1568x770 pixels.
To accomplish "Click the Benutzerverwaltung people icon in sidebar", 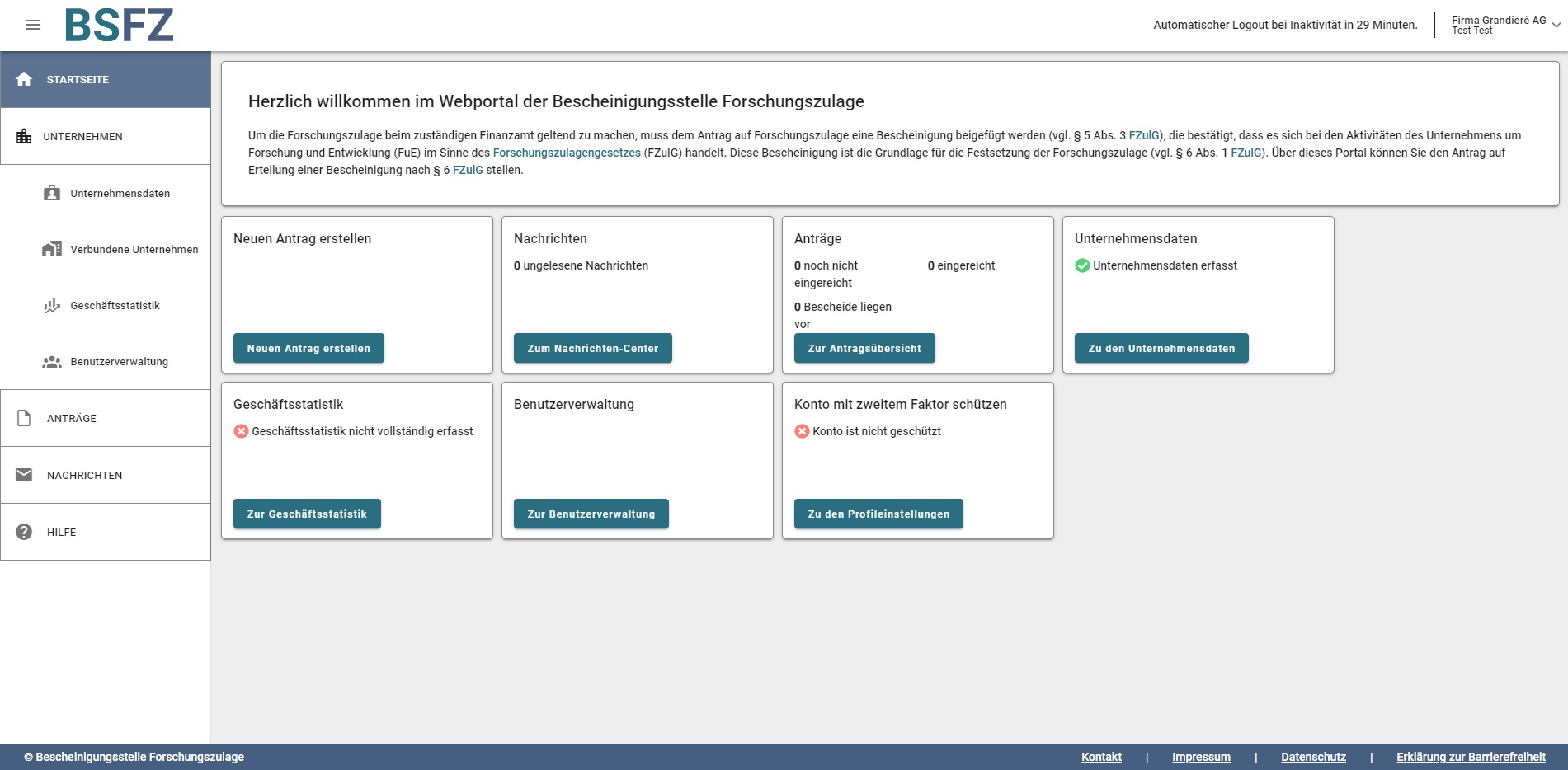I will click(52, 361).
